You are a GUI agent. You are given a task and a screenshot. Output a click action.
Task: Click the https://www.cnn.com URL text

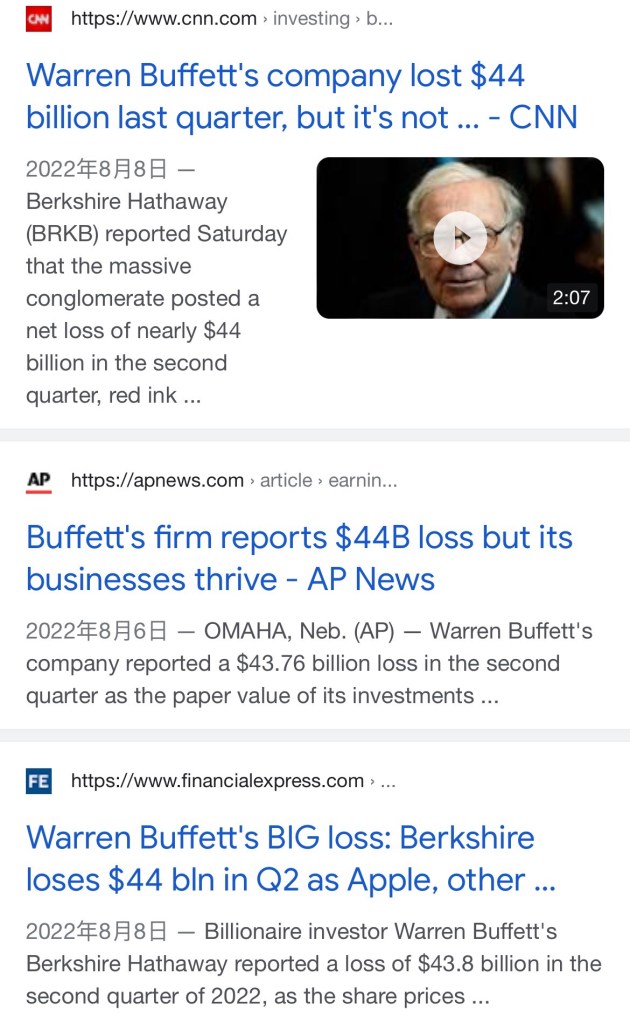pos(163,19)
